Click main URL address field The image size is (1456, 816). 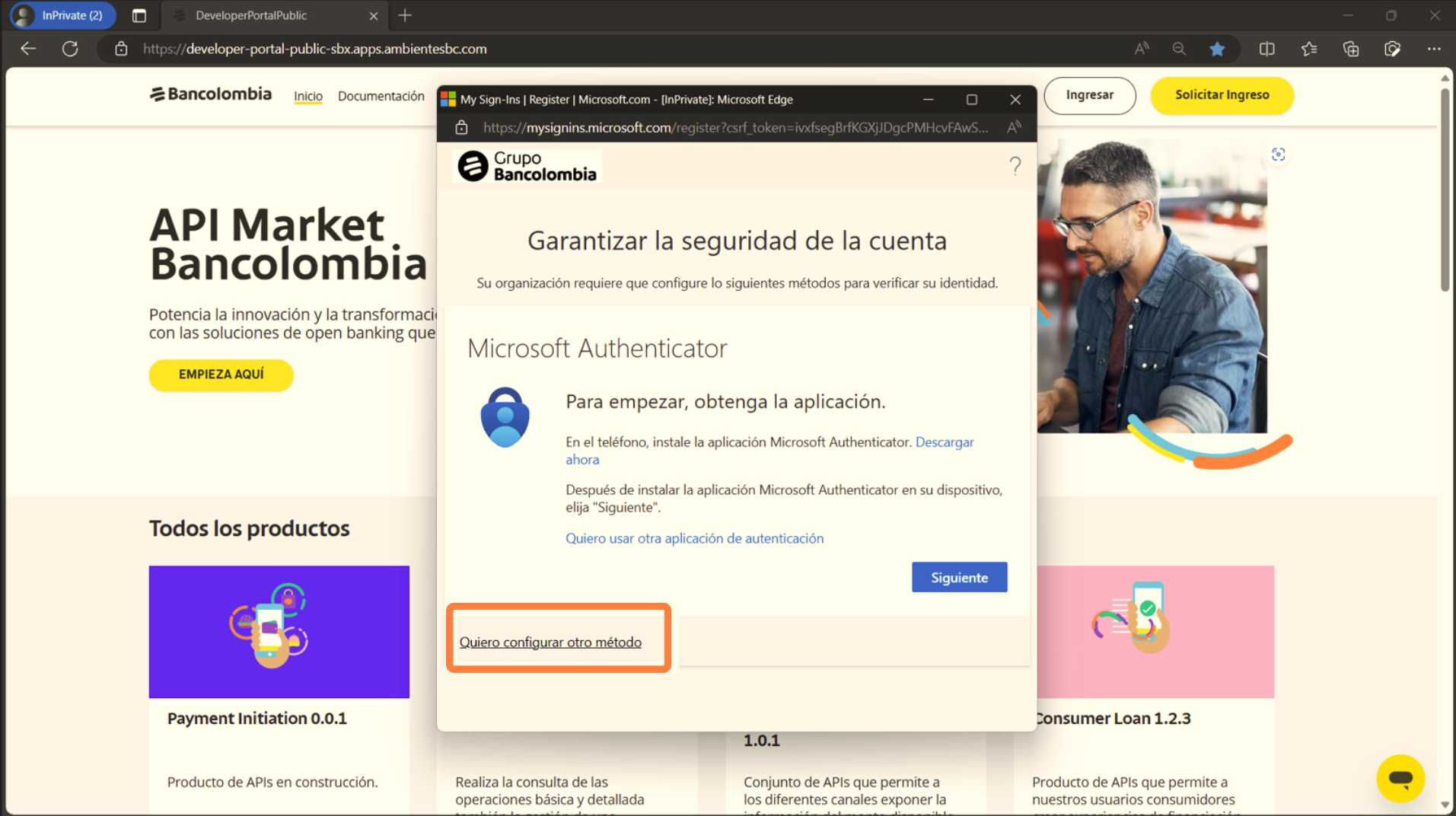[x=609, y=49]
